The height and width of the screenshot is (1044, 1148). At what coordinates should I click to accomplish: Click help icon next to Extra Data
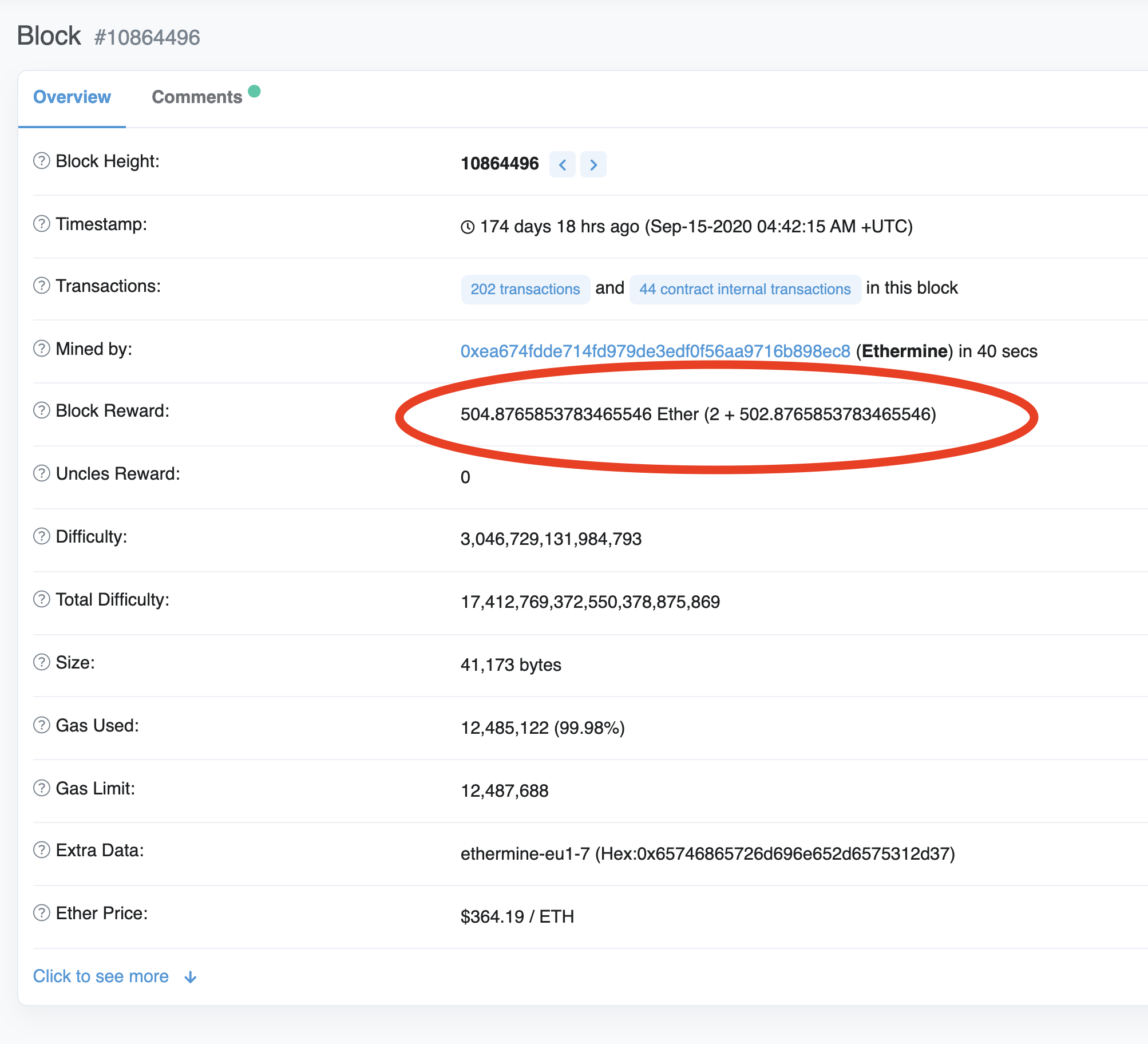tap(41, 850)
